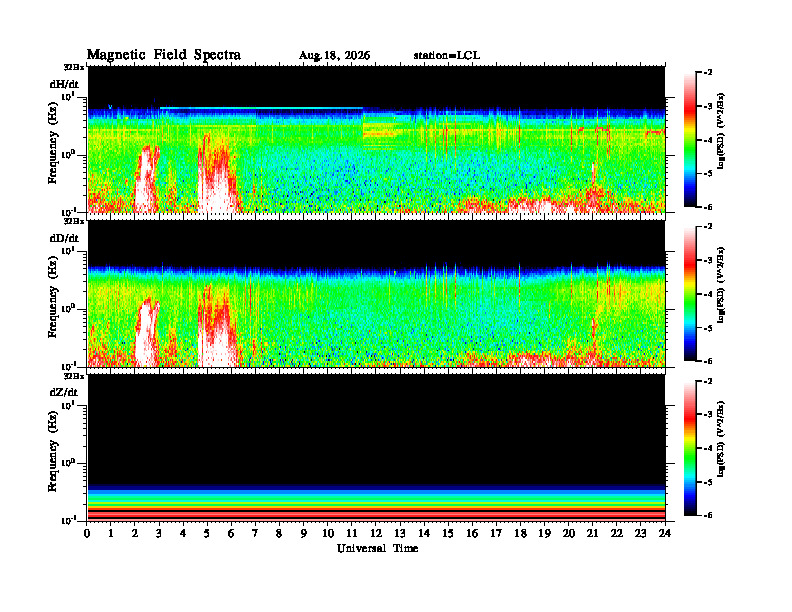The height and width of the screenshot is (612, 792).
Task: Click hour "17" on the time axis
Action: coord(497,534)
